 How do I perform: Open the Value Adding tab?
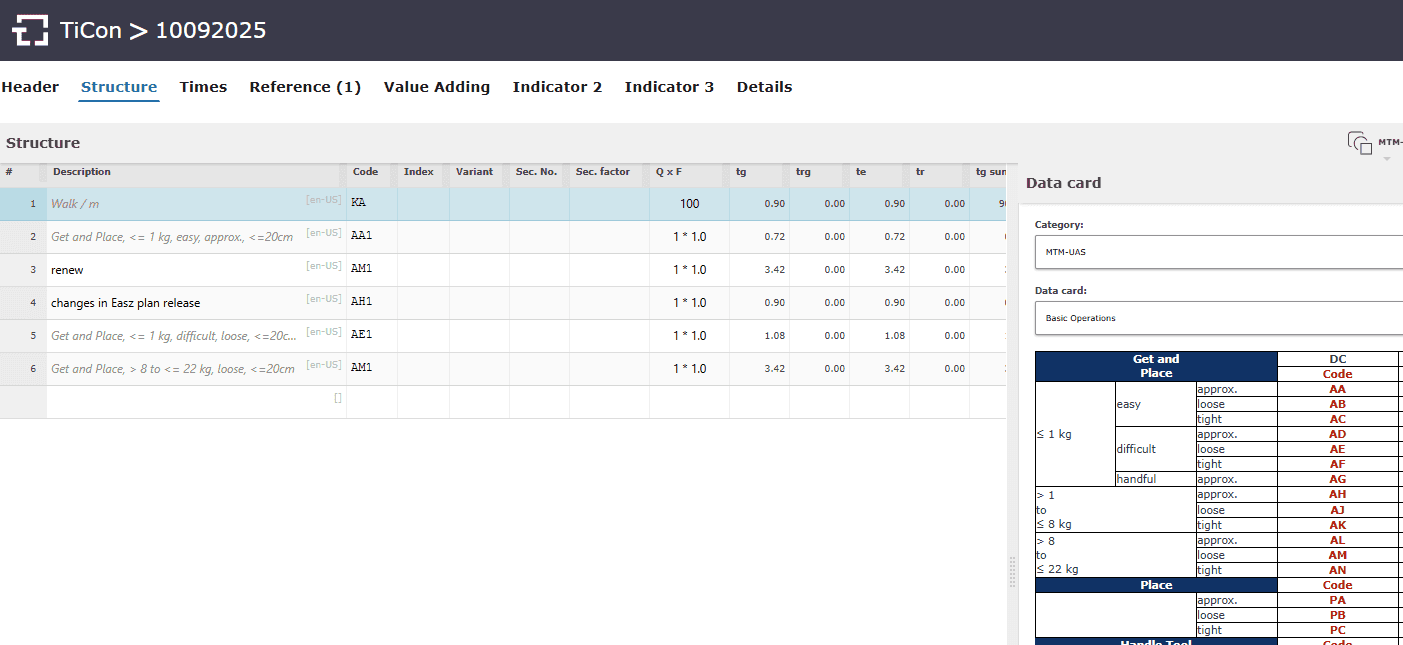436,87
